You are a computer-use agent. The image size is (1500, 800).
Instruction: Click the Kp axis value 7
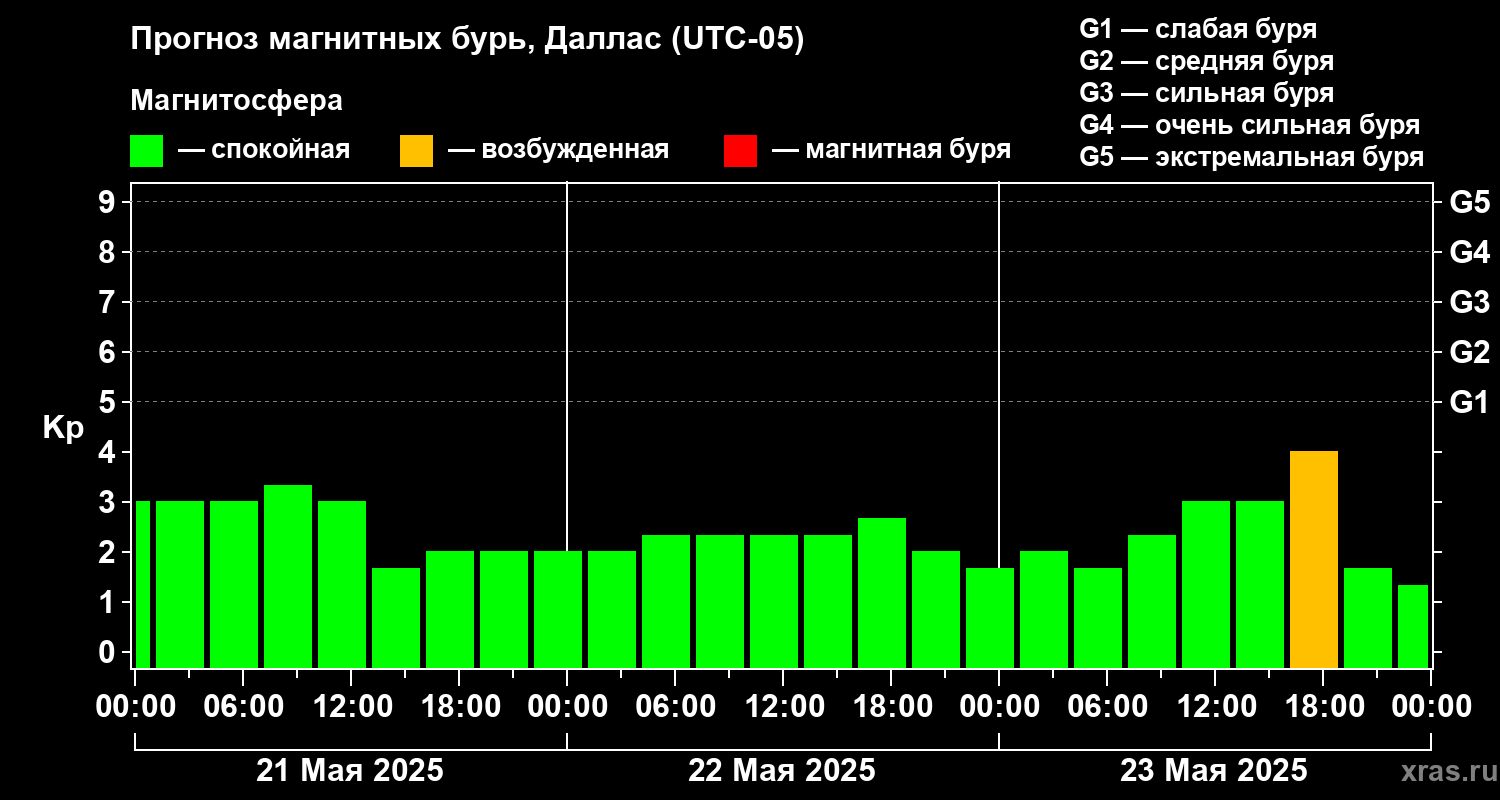tap(109, 302)
